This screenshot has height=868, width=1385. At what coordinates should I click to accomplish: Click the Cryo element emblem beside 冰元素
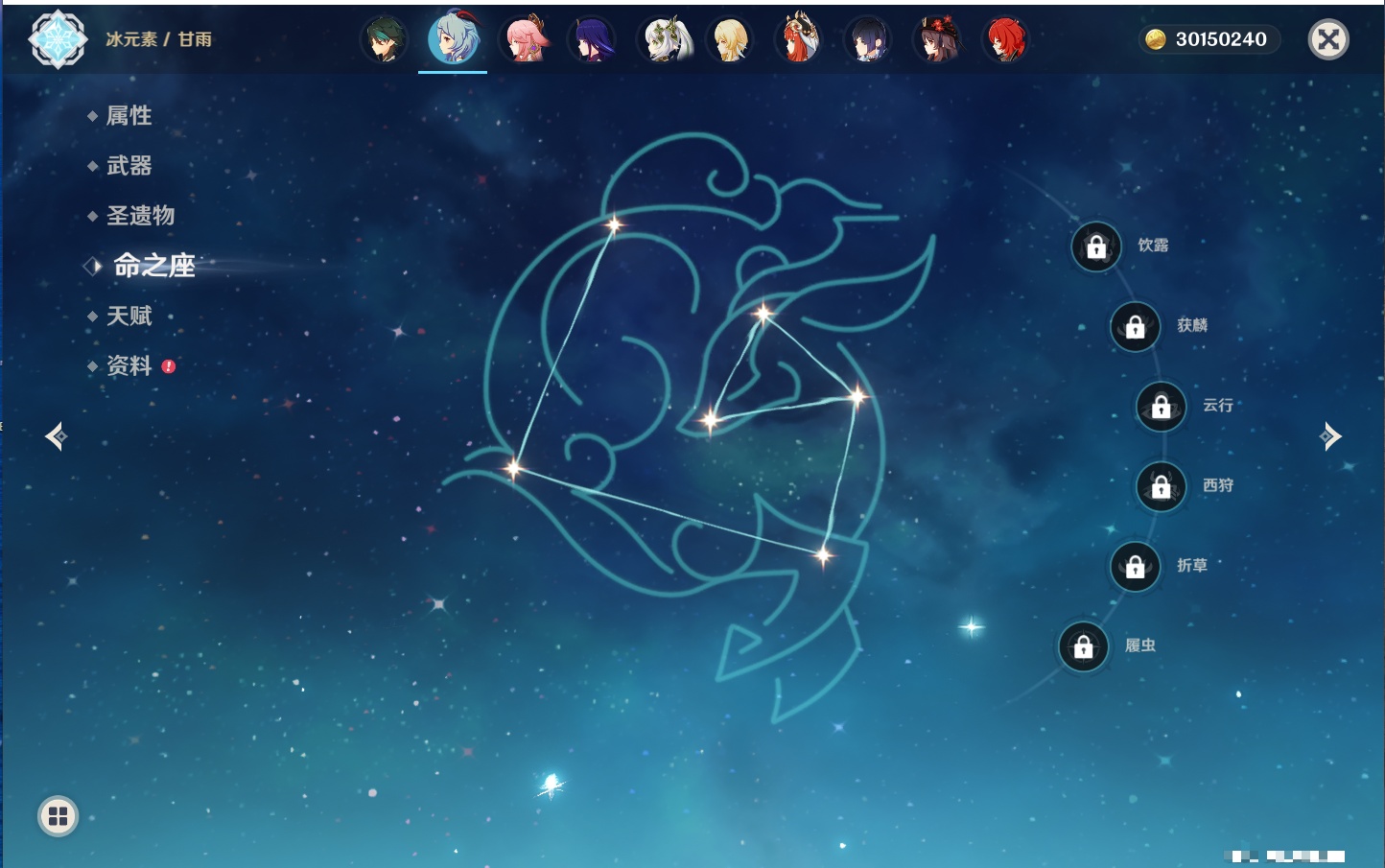click(58, 39)
